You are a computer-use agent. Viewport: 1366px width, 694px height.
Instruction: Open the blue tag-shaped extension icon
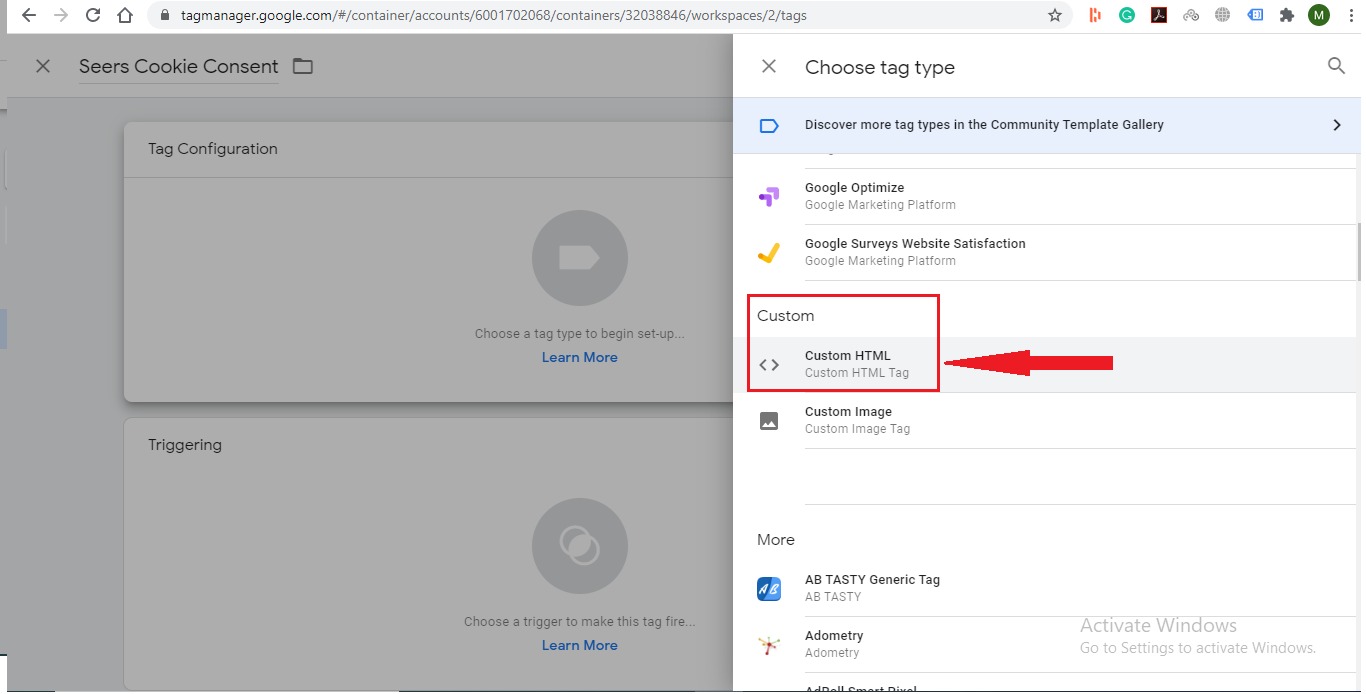pos(1255,15)
